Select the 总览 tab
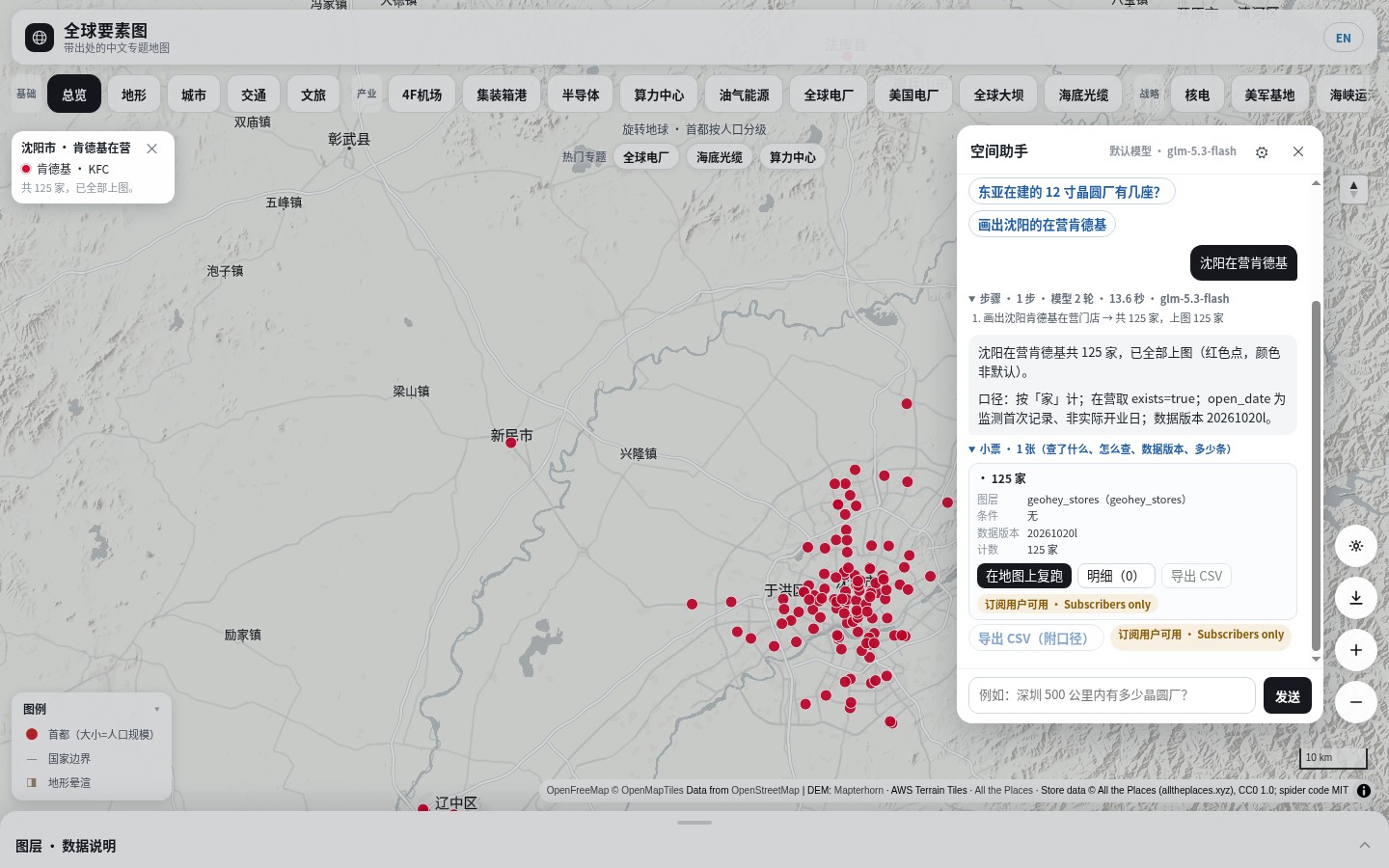The image size is (1389, 868). [x=74, y=95]
